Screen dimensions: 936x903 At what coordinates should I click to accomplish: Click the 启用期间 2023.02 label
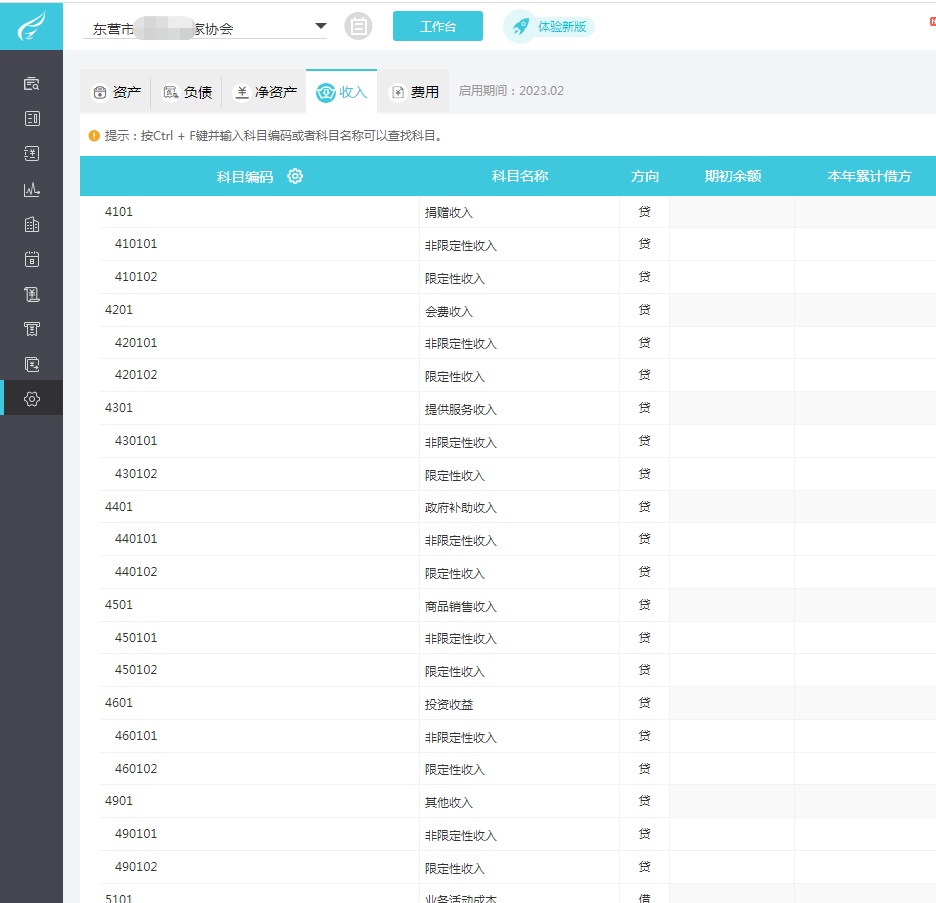coord(511,91)
